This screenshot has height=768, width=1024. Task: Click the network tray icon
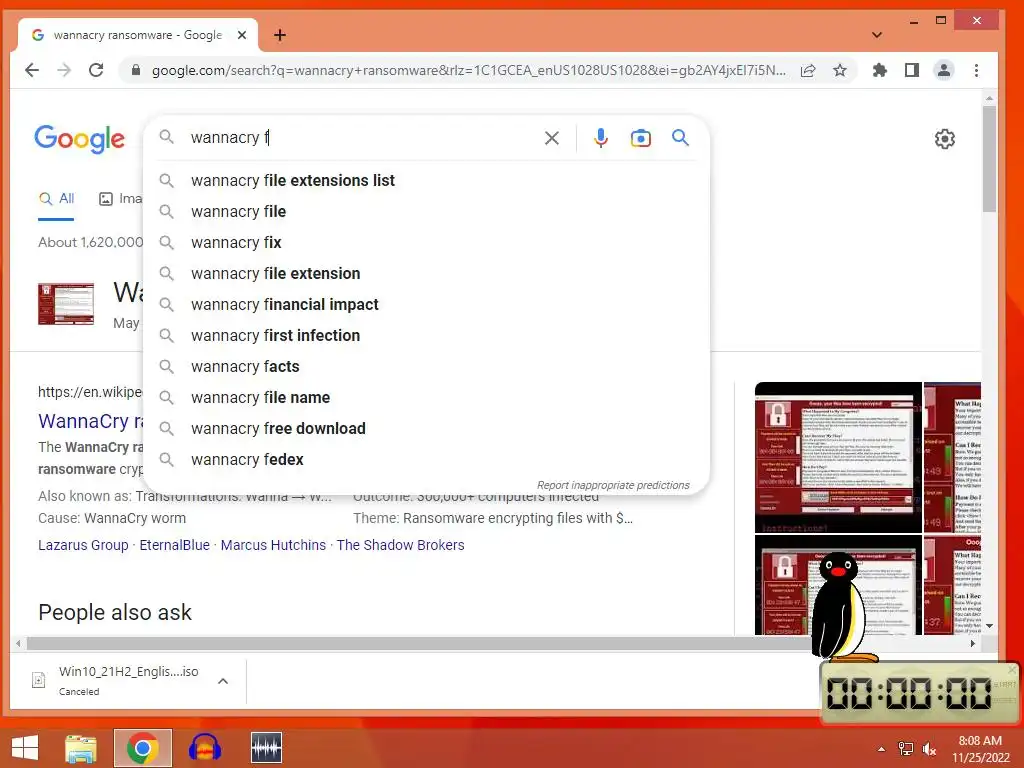(x=905, y=749)
